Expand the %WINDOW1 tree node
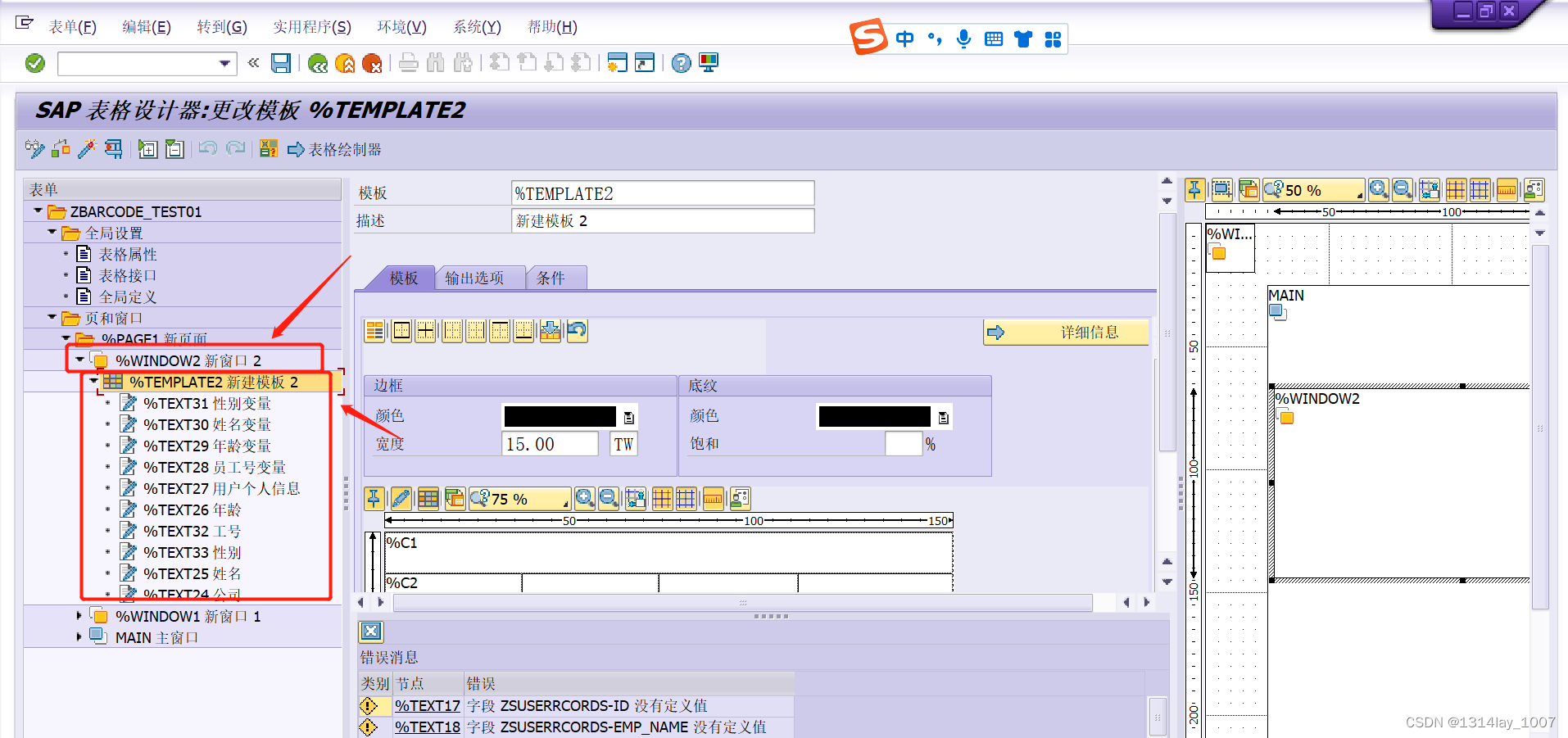Viewport: 1568px width, 738px height. click(79, 615)
